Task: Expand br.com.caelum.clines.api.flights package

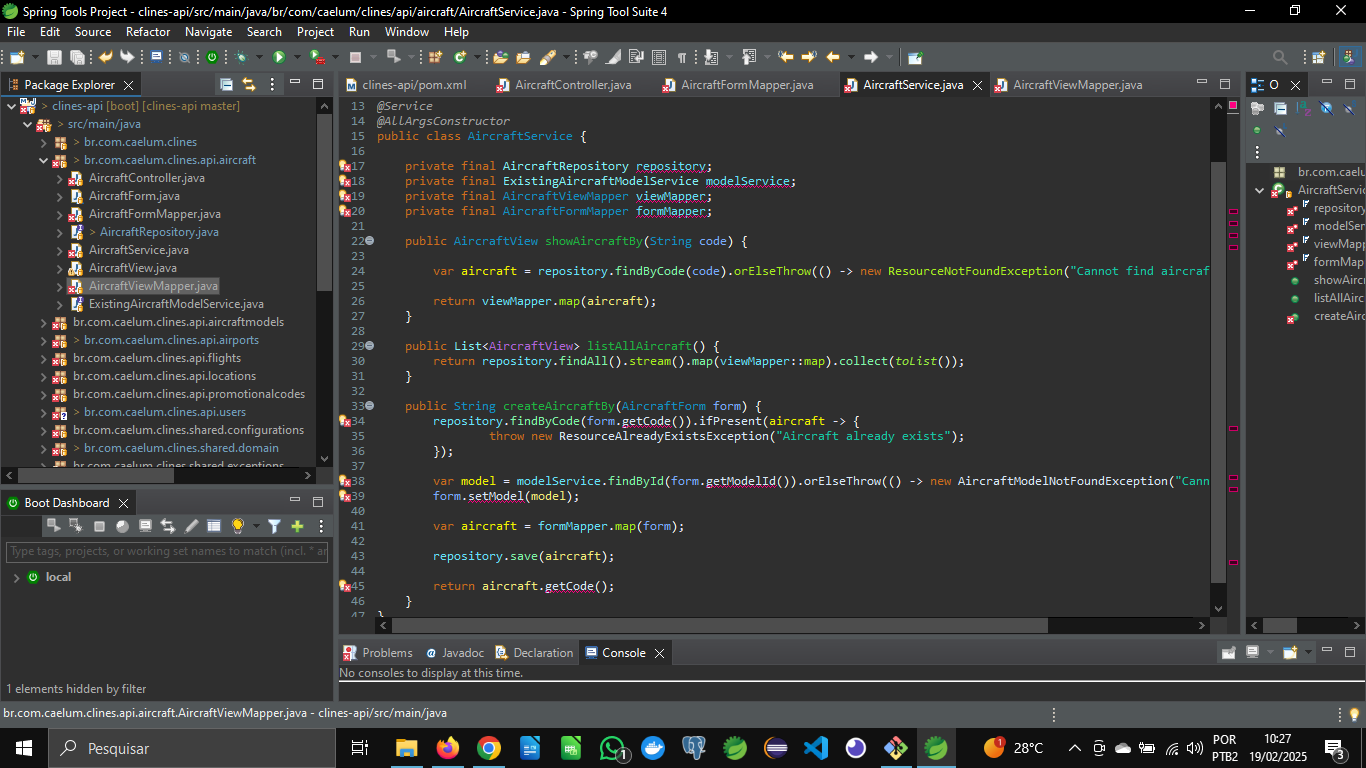Action: pyautogui.click(x=43, y=358)
